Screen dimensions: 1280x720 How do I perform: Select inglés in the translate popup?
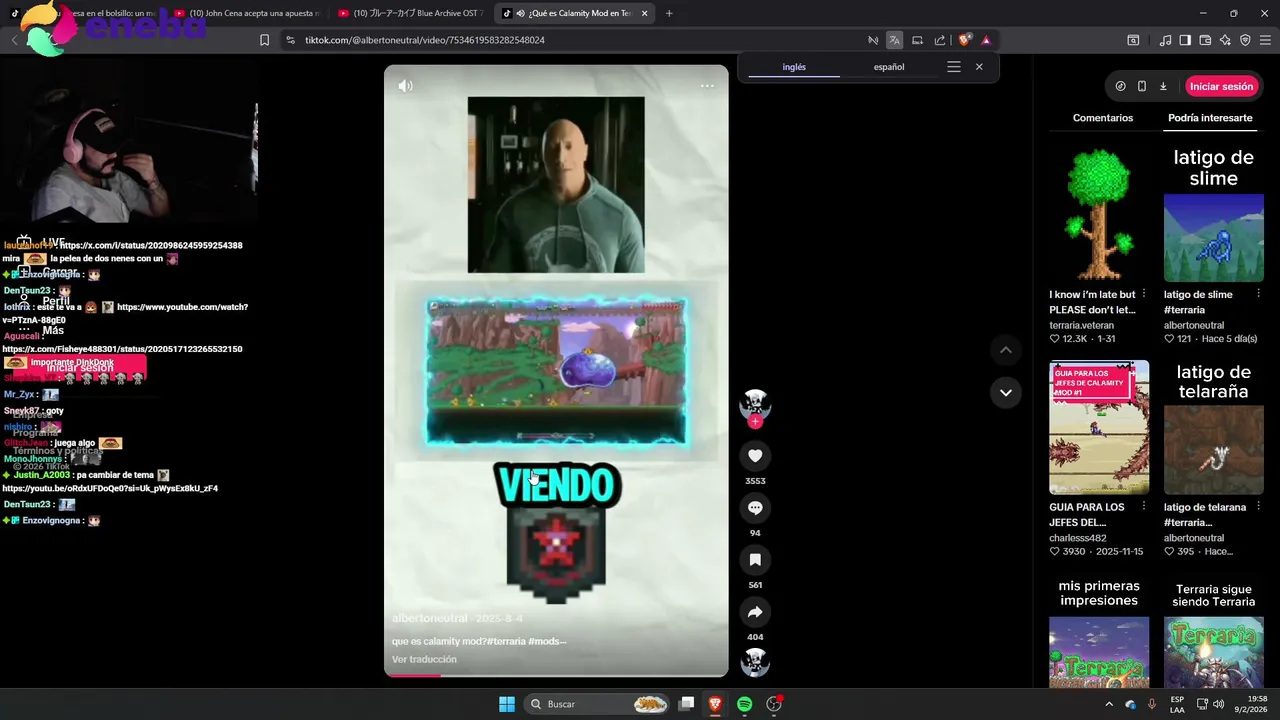pos(794,67)
